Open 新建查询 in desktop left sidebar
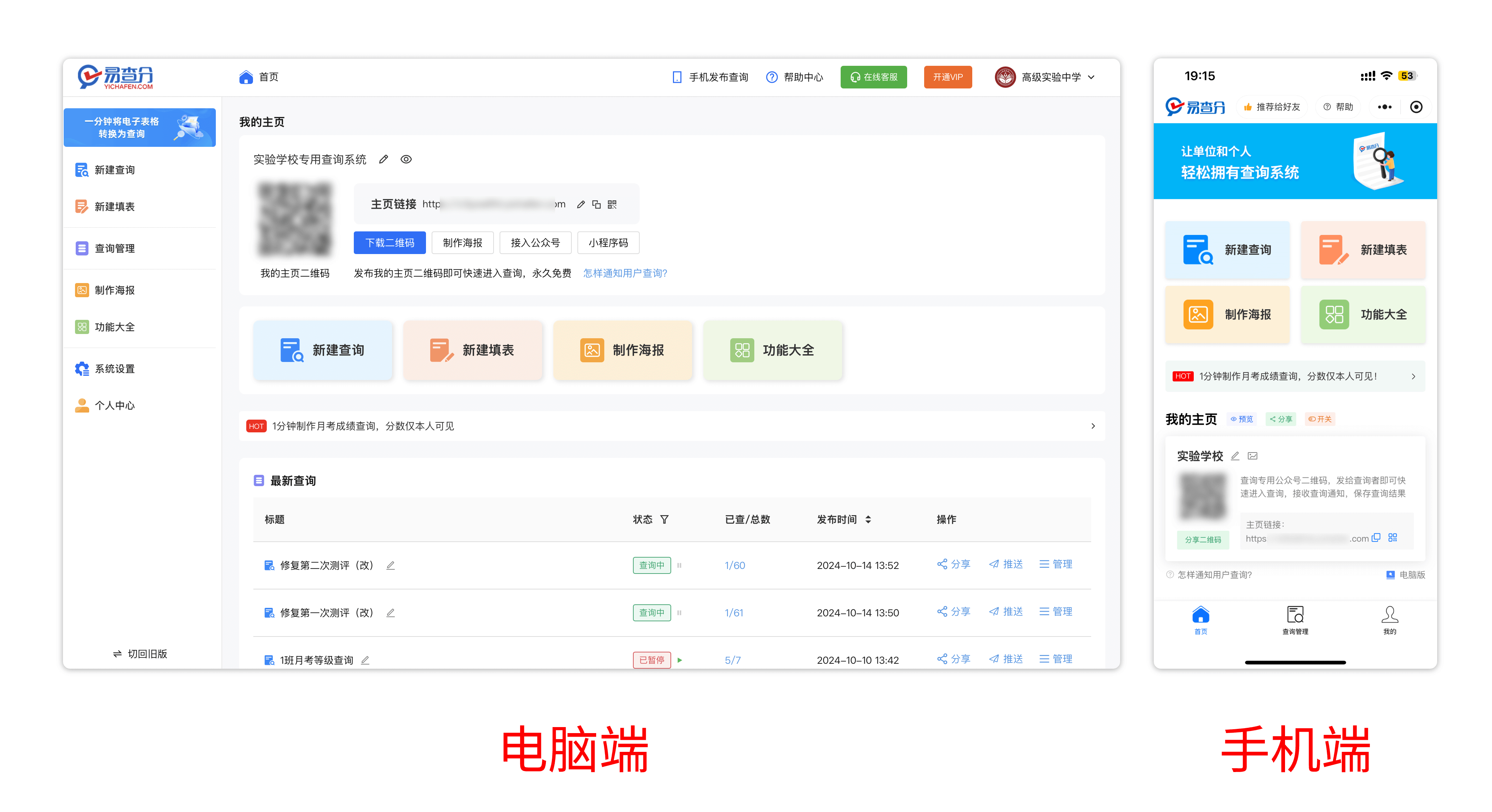Screen dimensions: 1492x812 click(105, 170)
